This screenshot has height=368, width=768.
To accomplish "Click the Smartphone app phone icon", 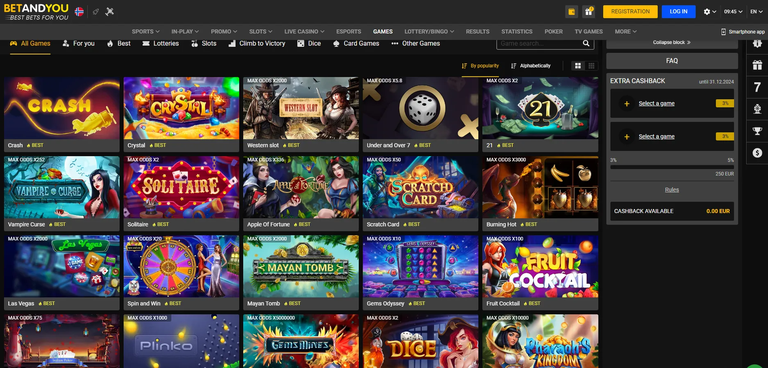I will point(724,32).
